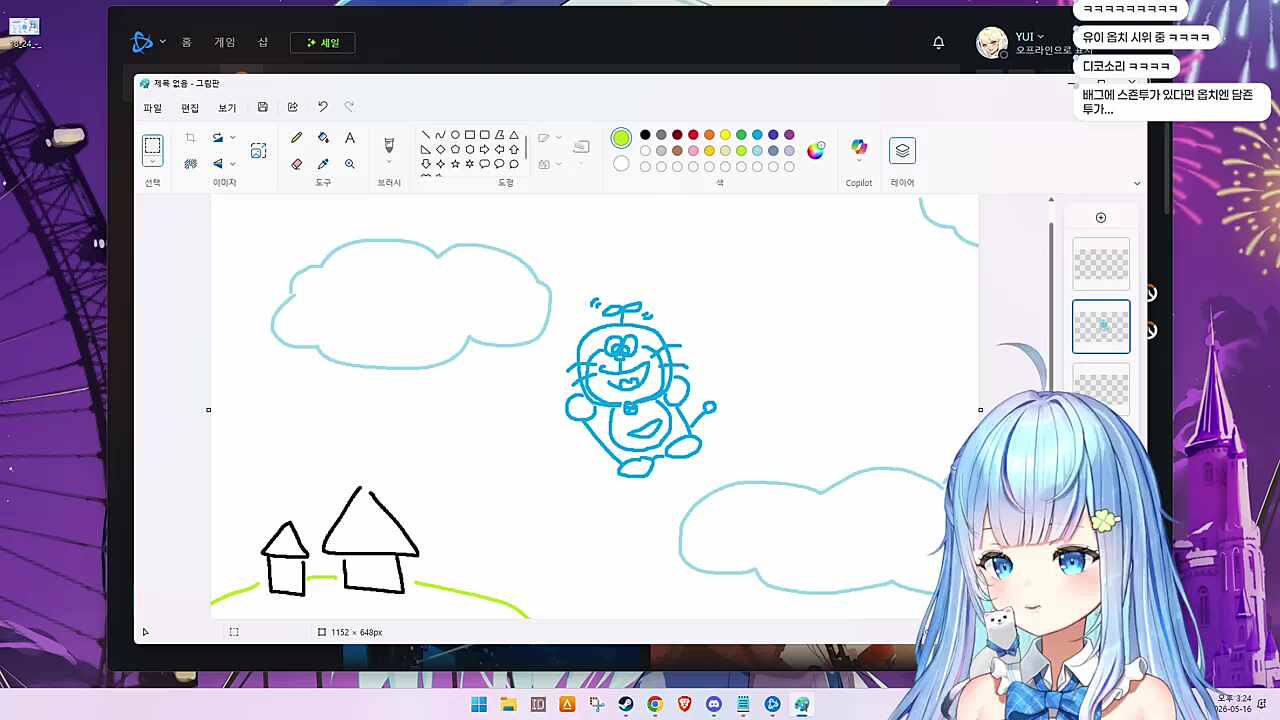Open the 파일 menu
The height and width of the screenshot is (720, 1280).
point(152,108)
